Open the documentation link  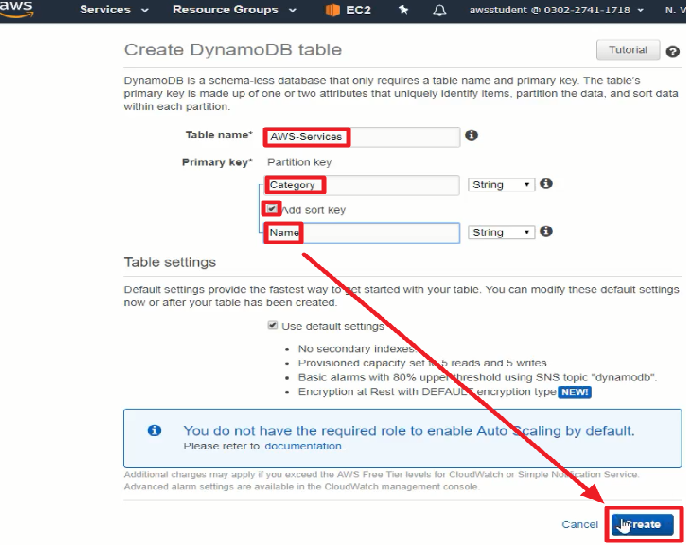[x=303, y=446]
